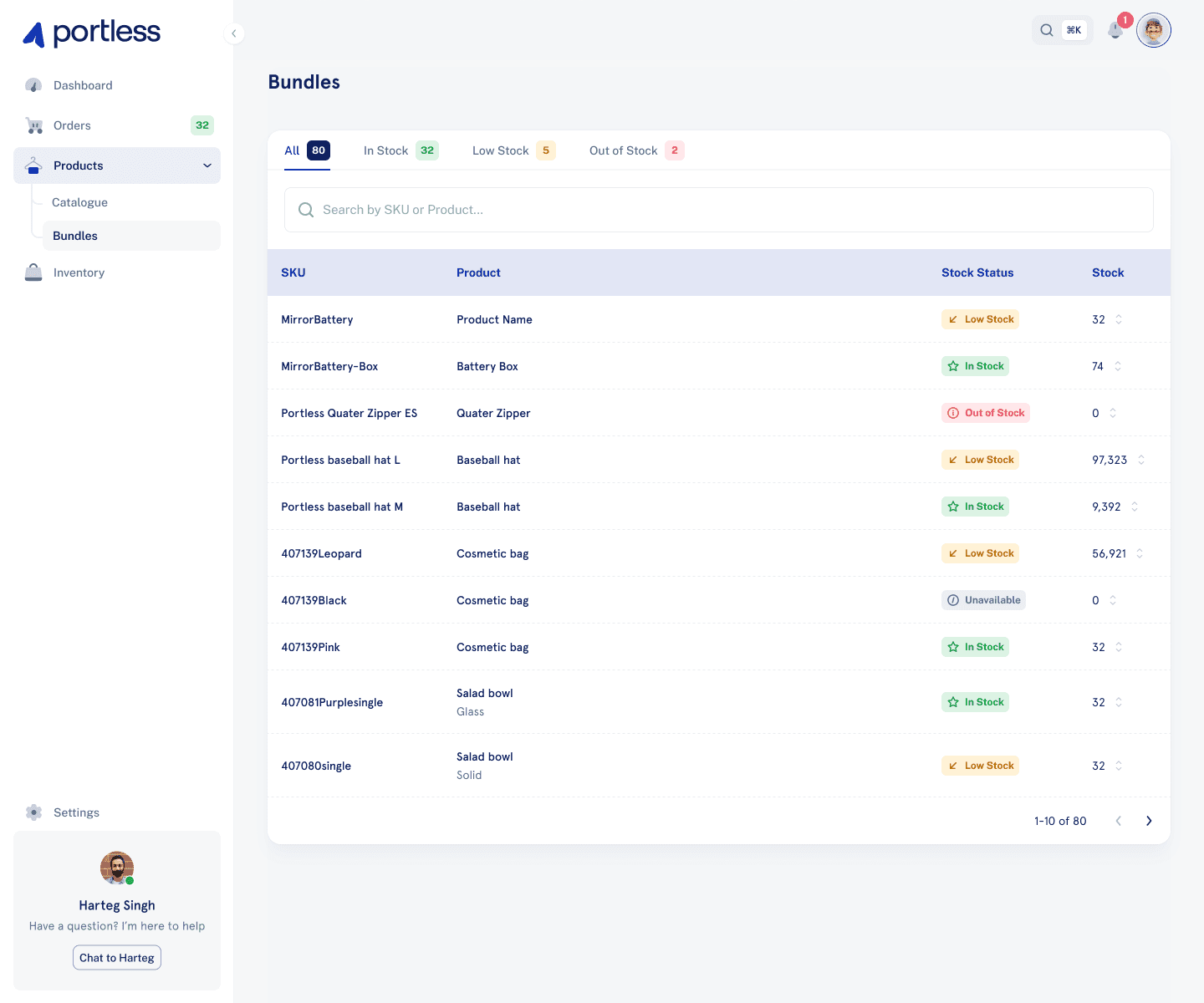This screenshot has width=1204, height=1003.
Task: Adjust stock stepper for MirrorBattery row
Action: tap(1119, 319)
